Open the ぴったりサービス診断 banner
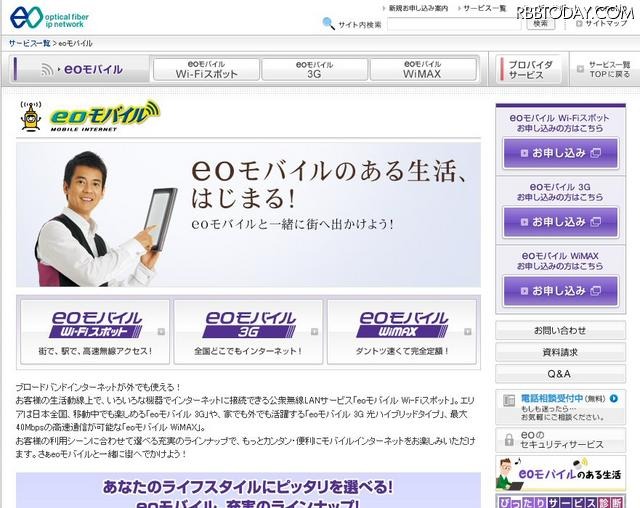The width and height of the screenshot is (640, 508). point(560,501)
